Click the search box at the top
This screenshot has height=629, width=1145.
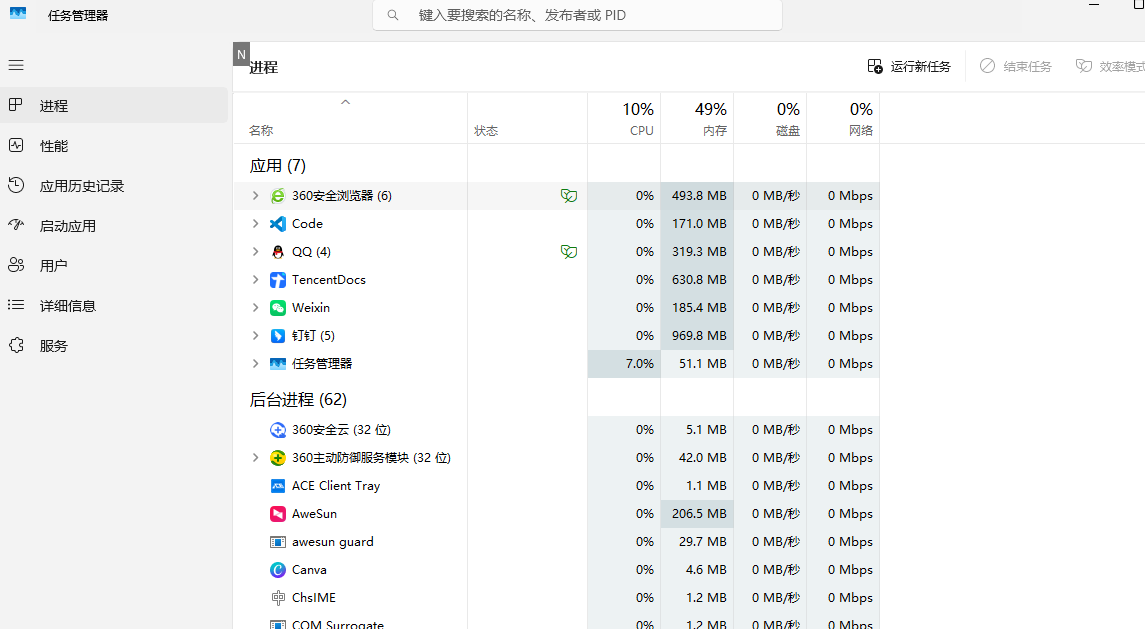[x=578, y=15]
